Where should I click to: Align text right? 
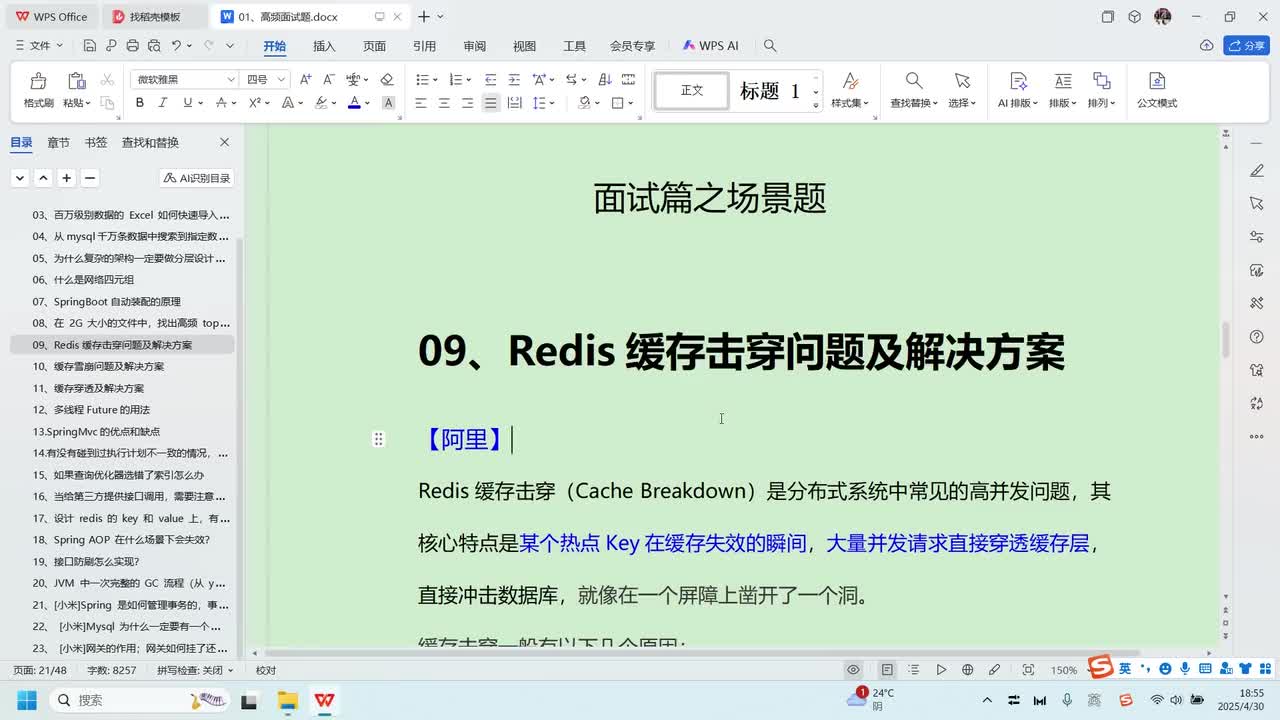click(467, 103)
